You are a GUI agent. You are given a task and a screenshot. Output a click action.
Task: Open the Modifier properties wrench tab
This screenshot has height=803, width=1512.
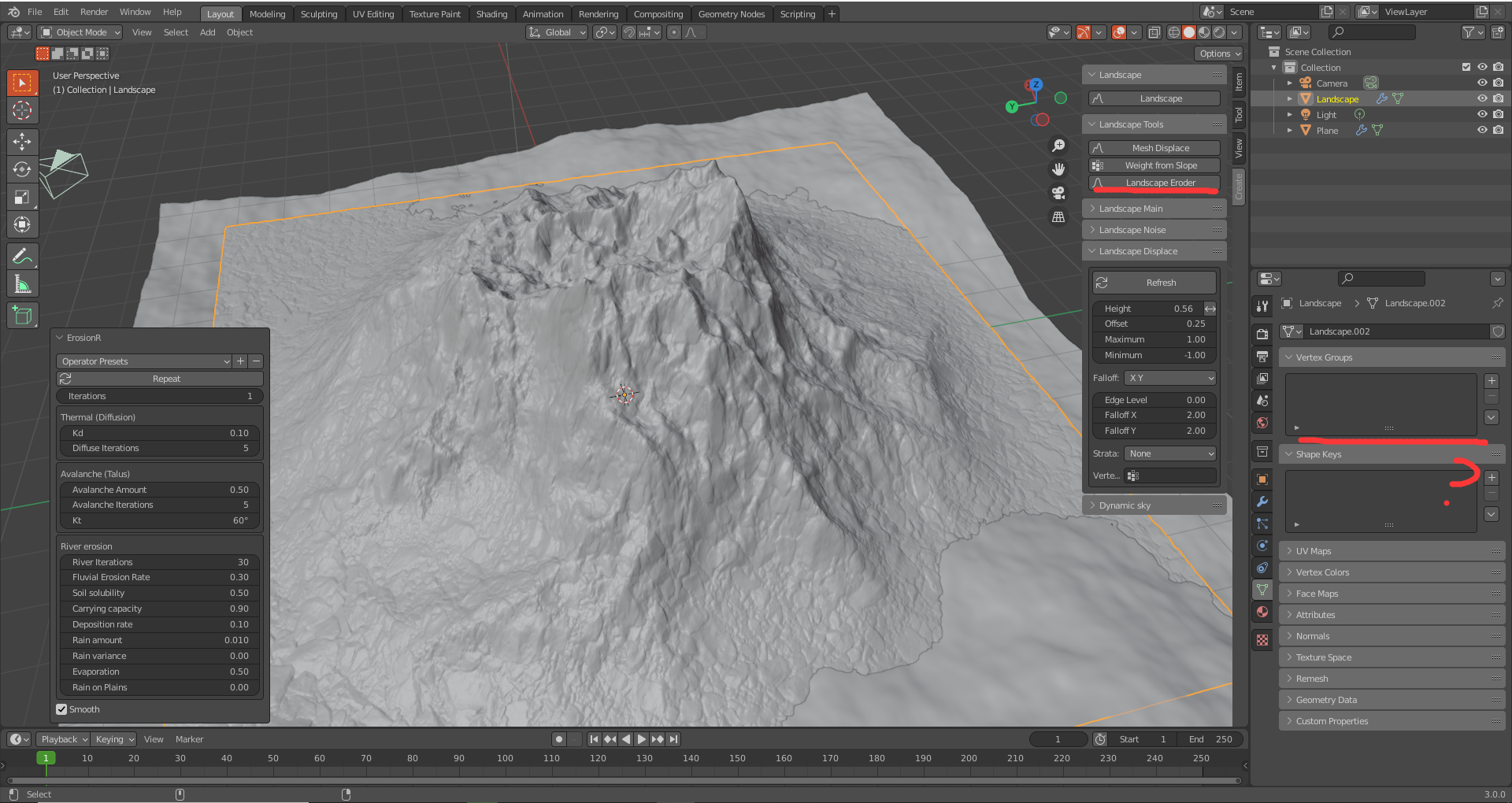point(1262,501)
